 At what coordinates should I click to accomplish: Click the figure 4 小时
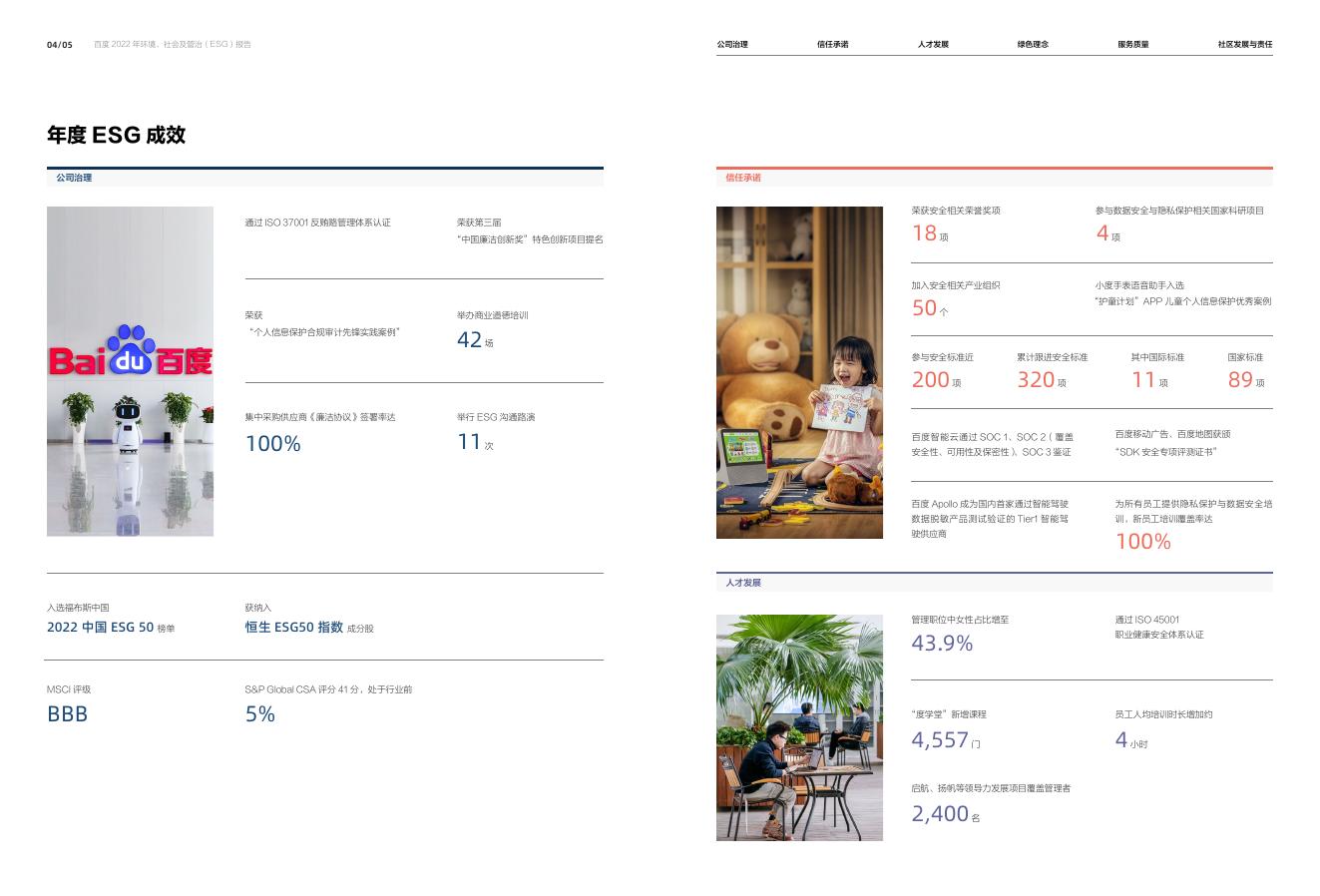(1131, 740)
